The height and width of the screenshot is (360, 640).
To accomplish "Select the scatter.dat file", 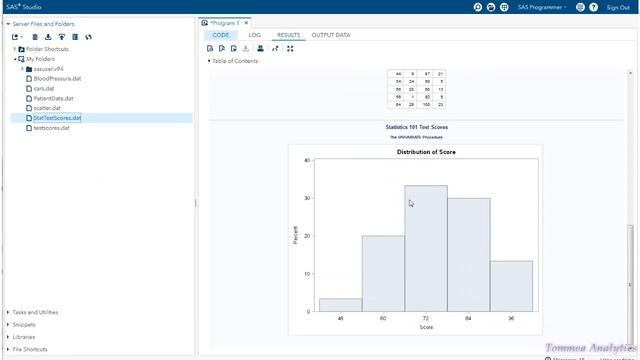I will (x=47, y=108).
